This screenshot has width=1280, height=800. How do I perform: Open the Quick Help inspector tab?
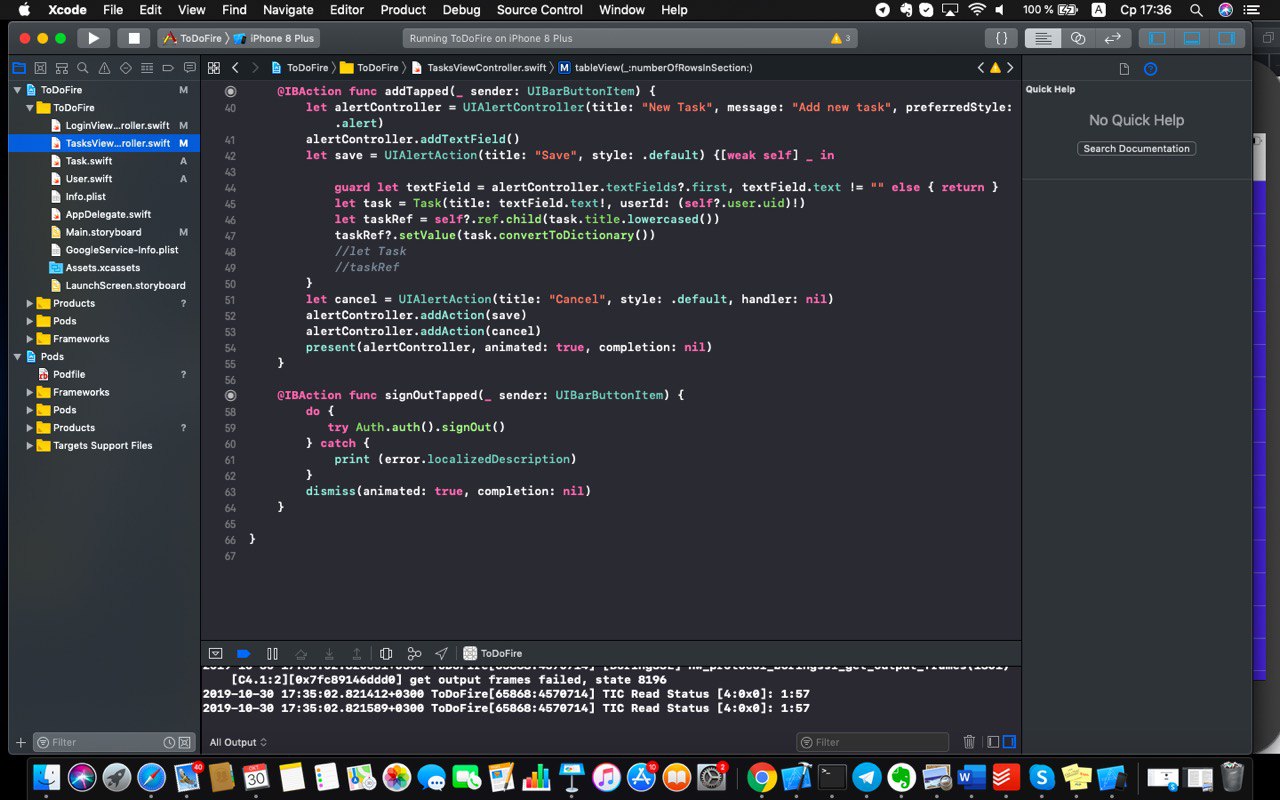coord(1150,69)
